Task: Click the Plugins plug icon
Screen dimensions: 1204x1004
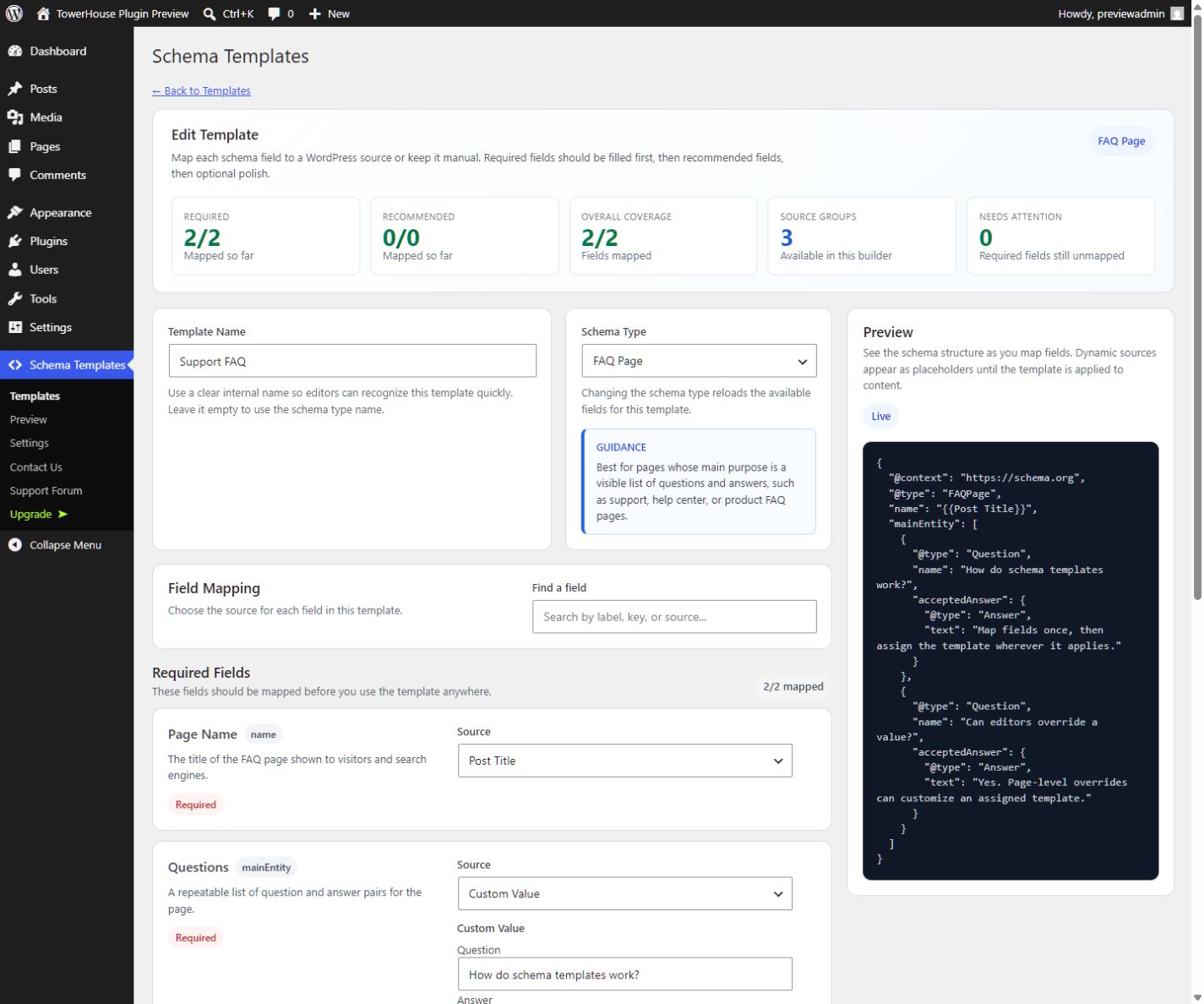Action: coord(15,241)
